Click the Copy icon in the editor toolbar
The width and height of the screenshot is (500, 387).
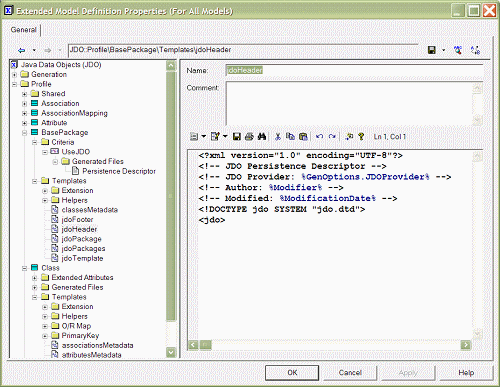point(290,136)
